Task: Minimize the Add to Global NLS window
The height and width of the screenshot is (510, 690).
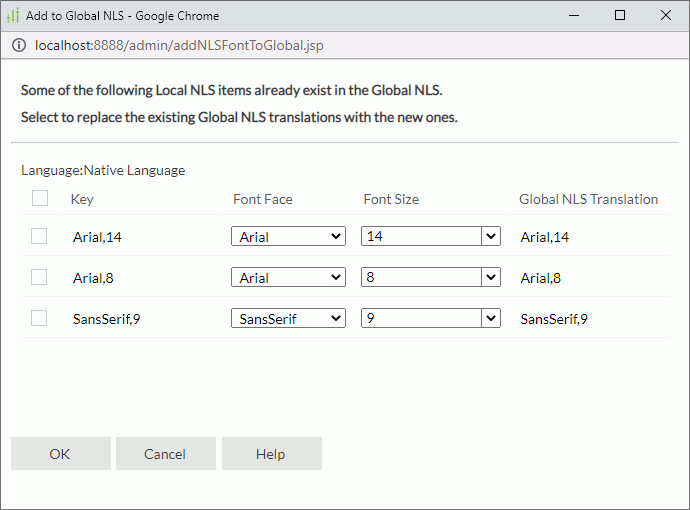Action: click(x=573, y=16)
